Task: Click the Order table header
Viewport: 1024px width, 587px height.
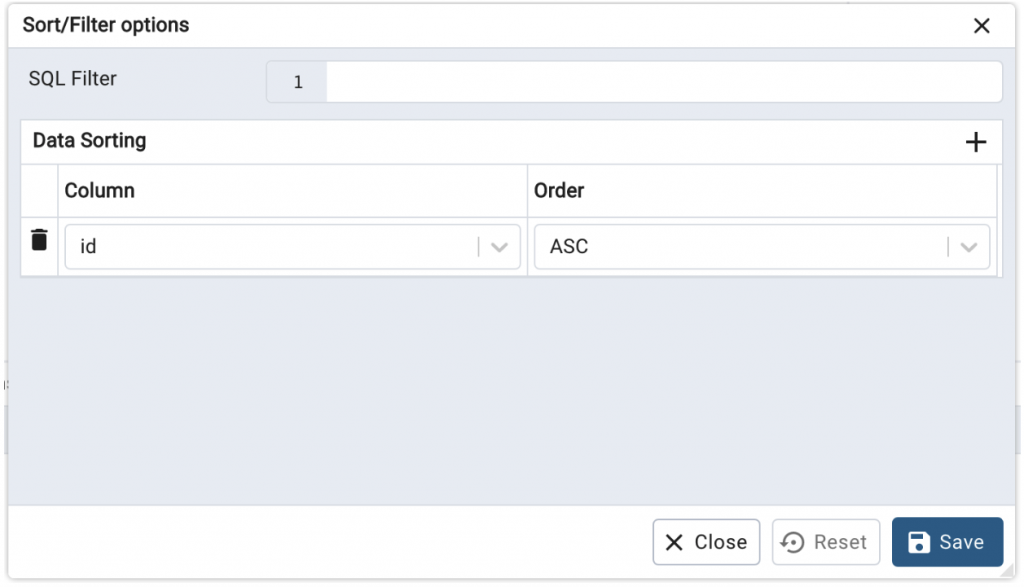Action: (x=559, y=190)
